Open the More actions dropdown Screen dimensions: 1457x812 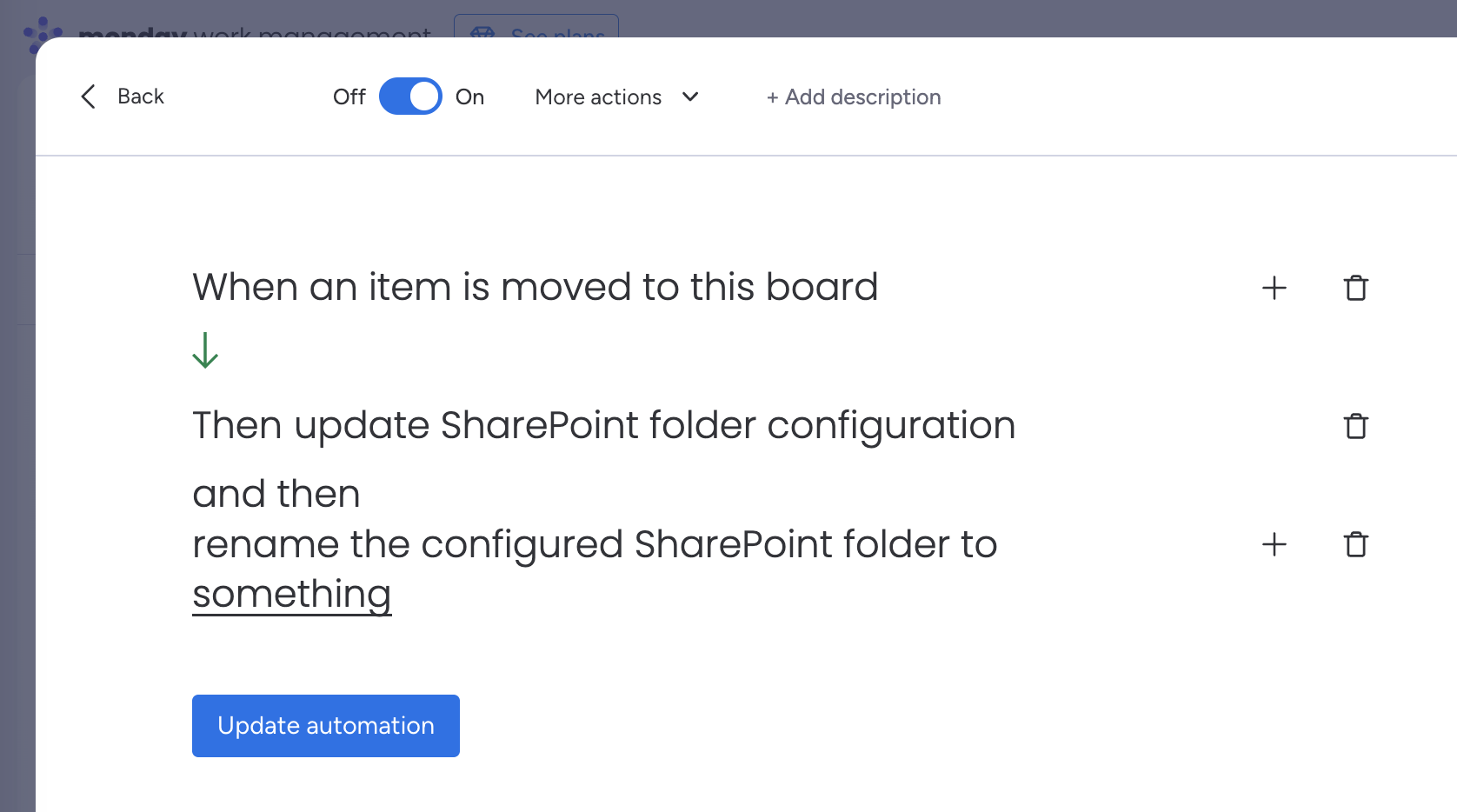(x=599, y=97)
